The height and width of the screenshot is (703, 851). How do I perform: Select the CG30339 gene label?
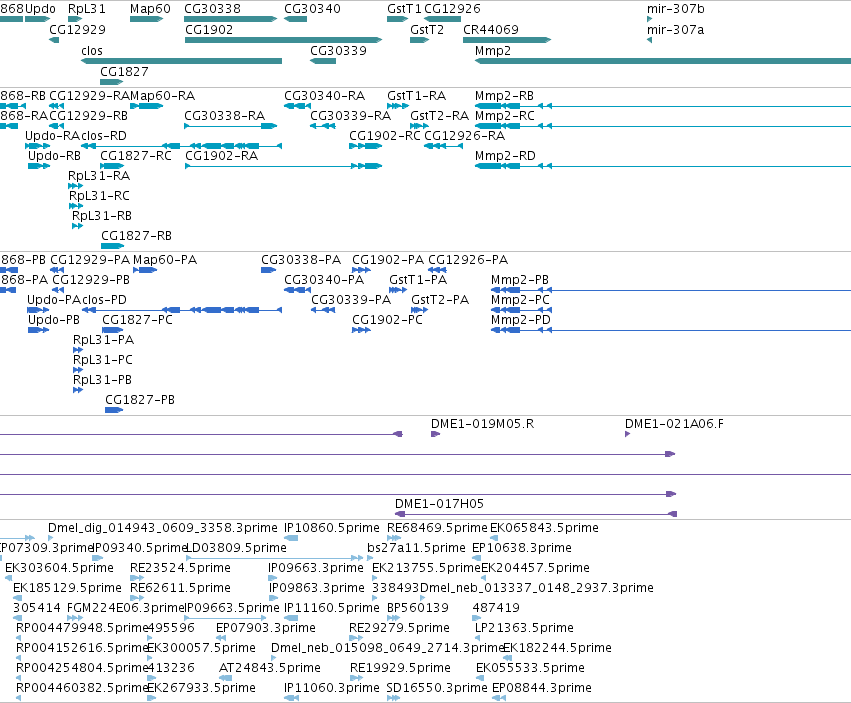coord(338,51)
